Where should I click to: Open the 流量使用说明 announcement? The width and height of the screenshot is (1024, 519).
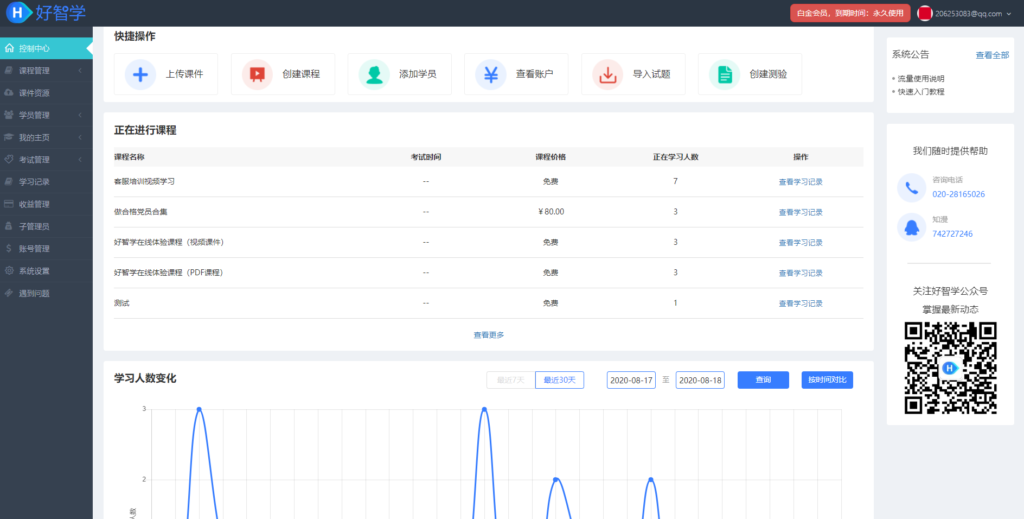[921, 78]
